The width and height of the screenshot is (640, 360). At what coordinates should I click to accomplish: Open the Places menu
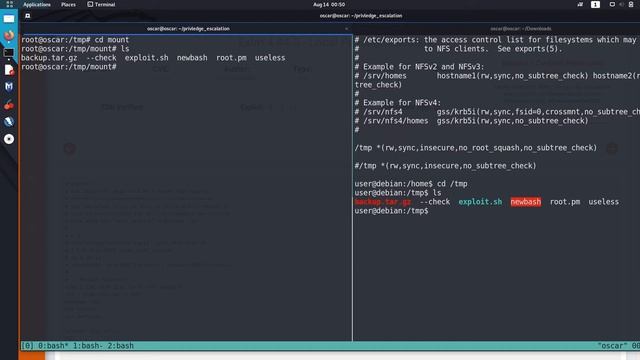pos(68,4)
